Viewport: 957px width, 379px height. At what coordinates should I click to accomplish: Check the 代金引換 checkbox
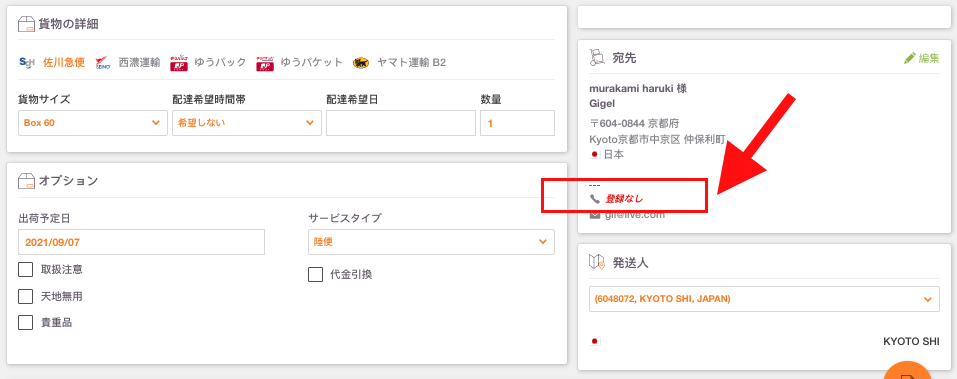click(x=316, y=275)
